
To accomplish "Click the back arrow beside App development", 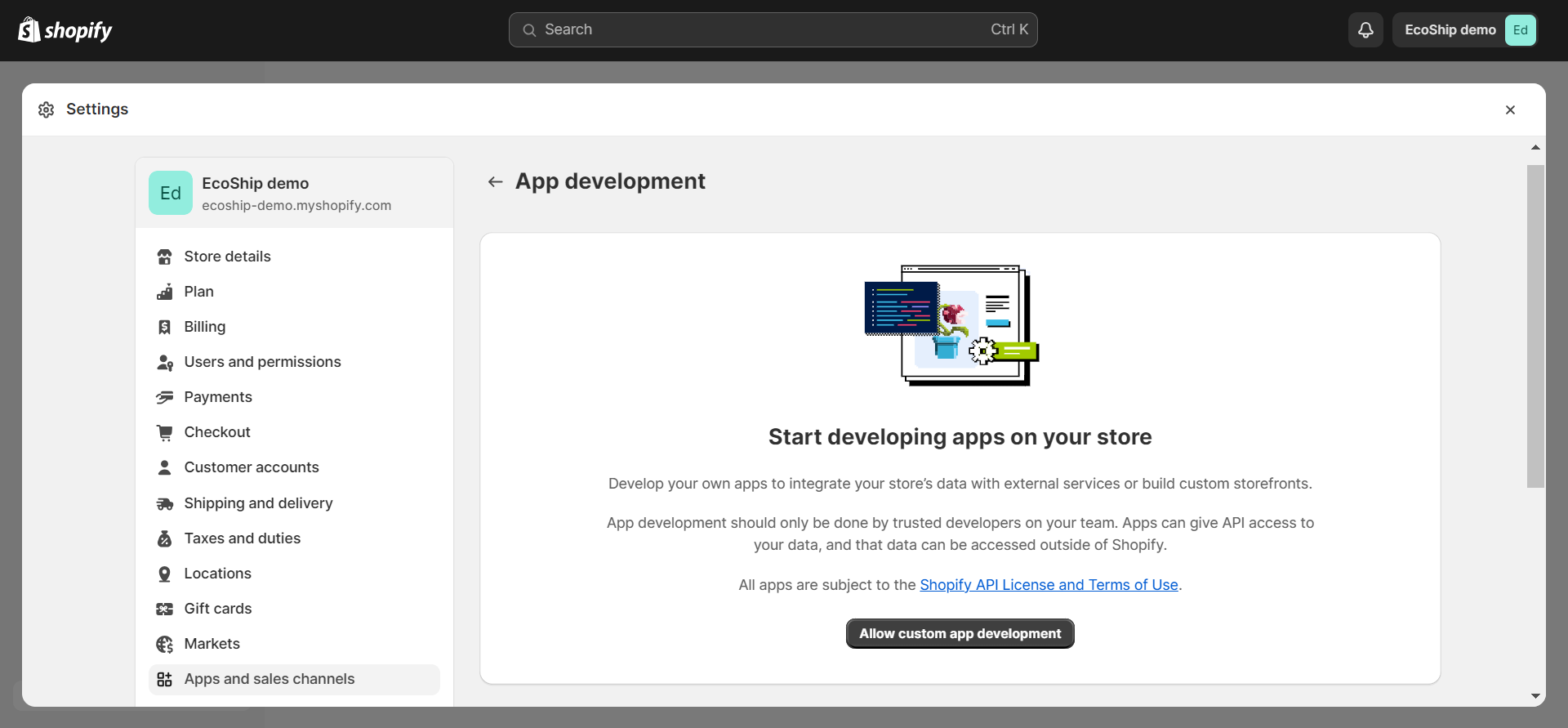I will [x=495, y=181].
